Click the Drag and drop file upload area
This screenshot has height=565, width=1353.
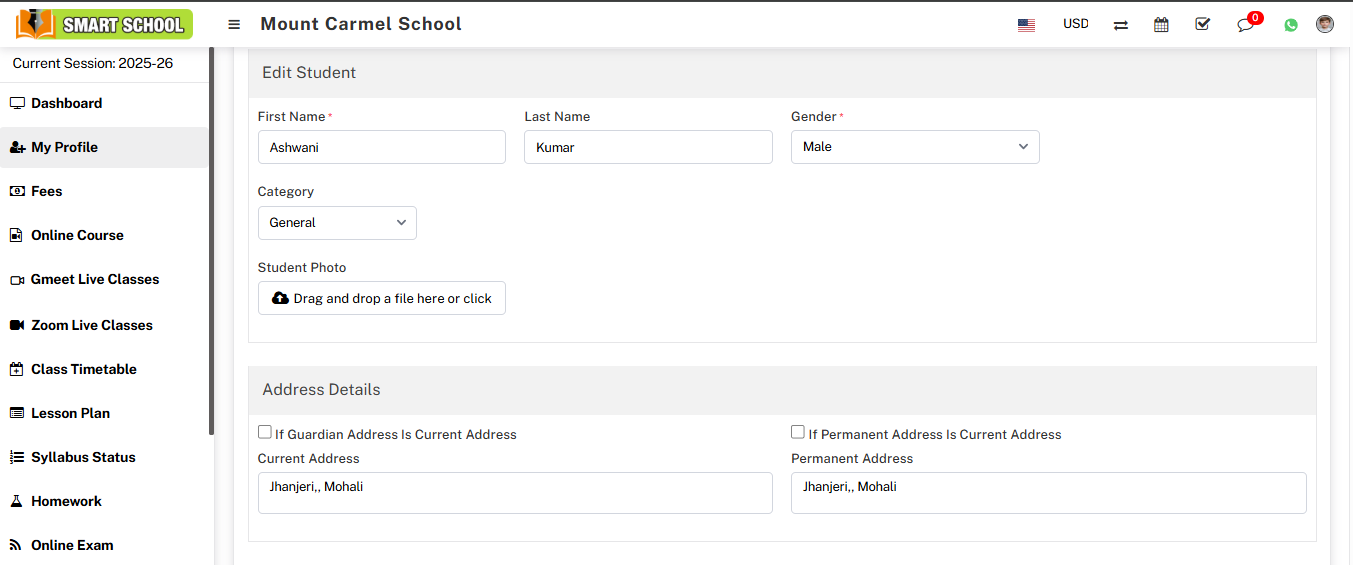click(x=382, y=298)
